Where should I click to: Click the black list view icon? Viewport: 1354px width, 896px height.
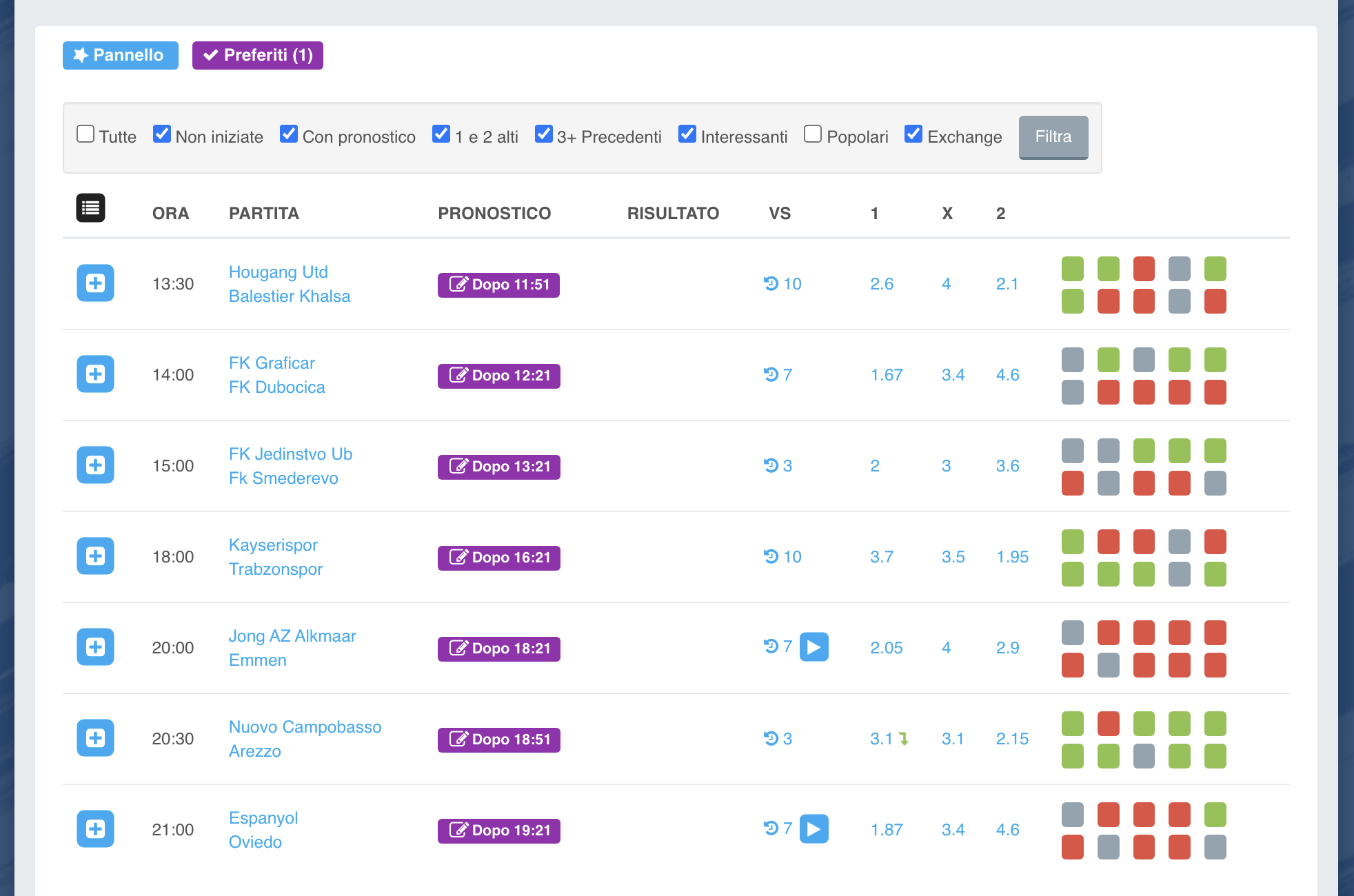(x=90, y=207)
